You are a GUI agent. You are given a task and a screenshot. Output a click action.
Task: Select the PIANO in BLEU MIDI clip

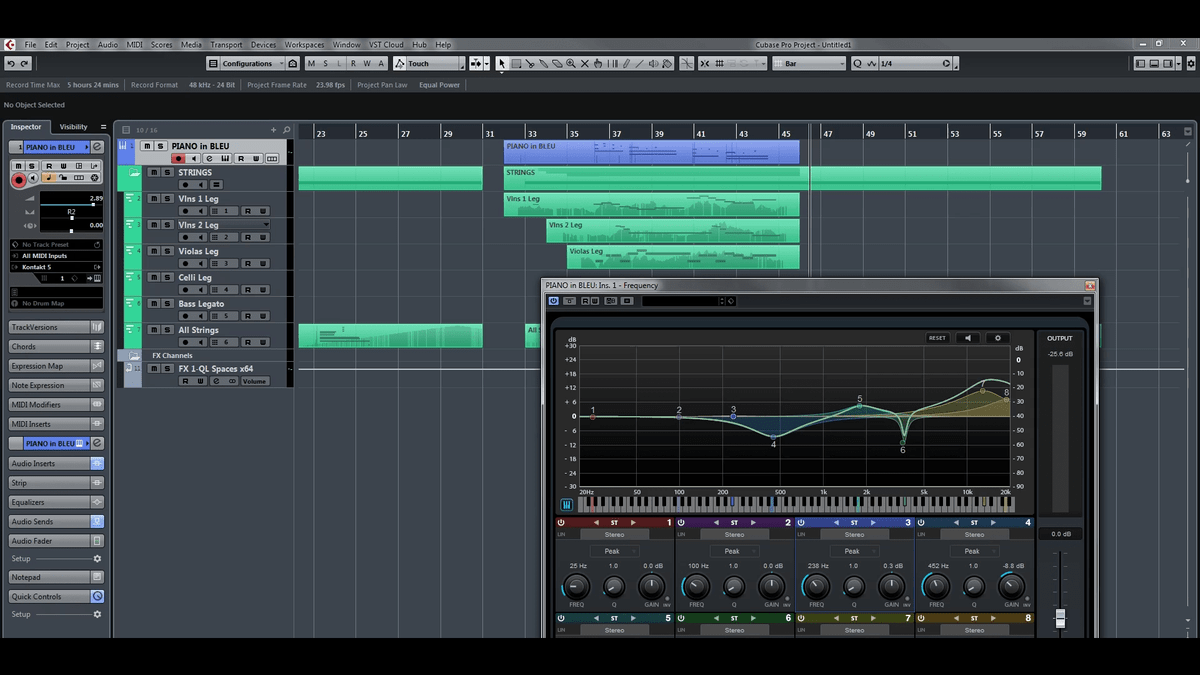point(651,151)
